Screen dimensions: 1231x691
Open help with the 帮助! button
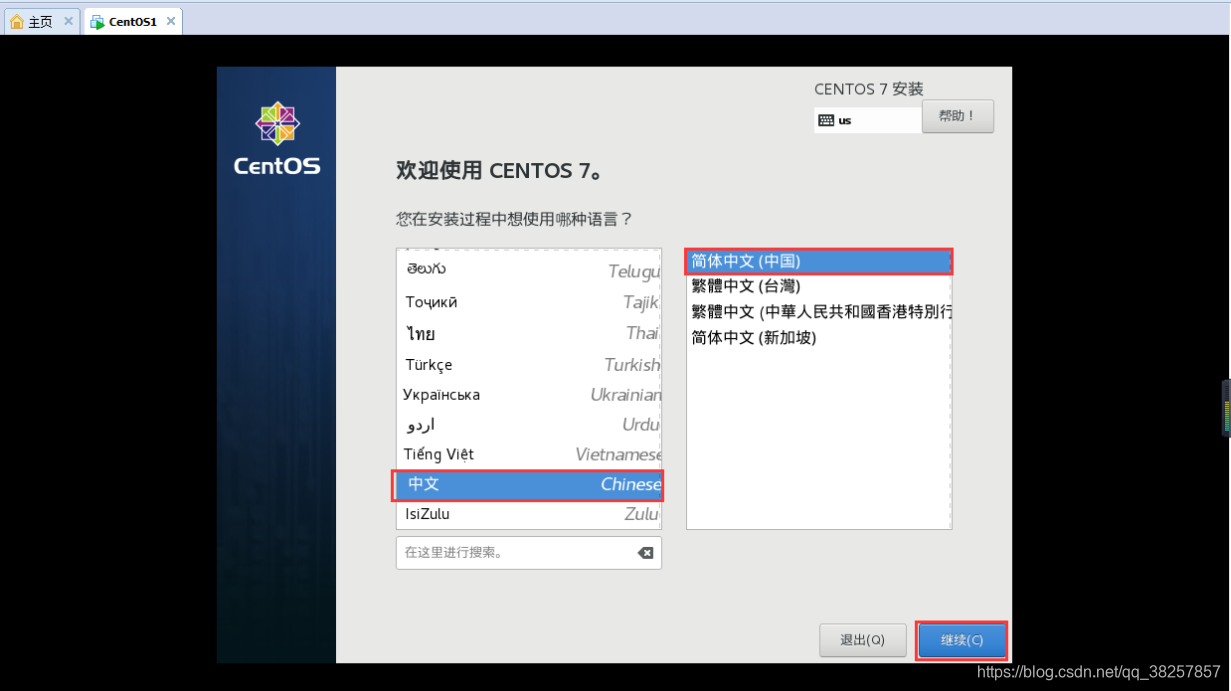click(957, 116)
